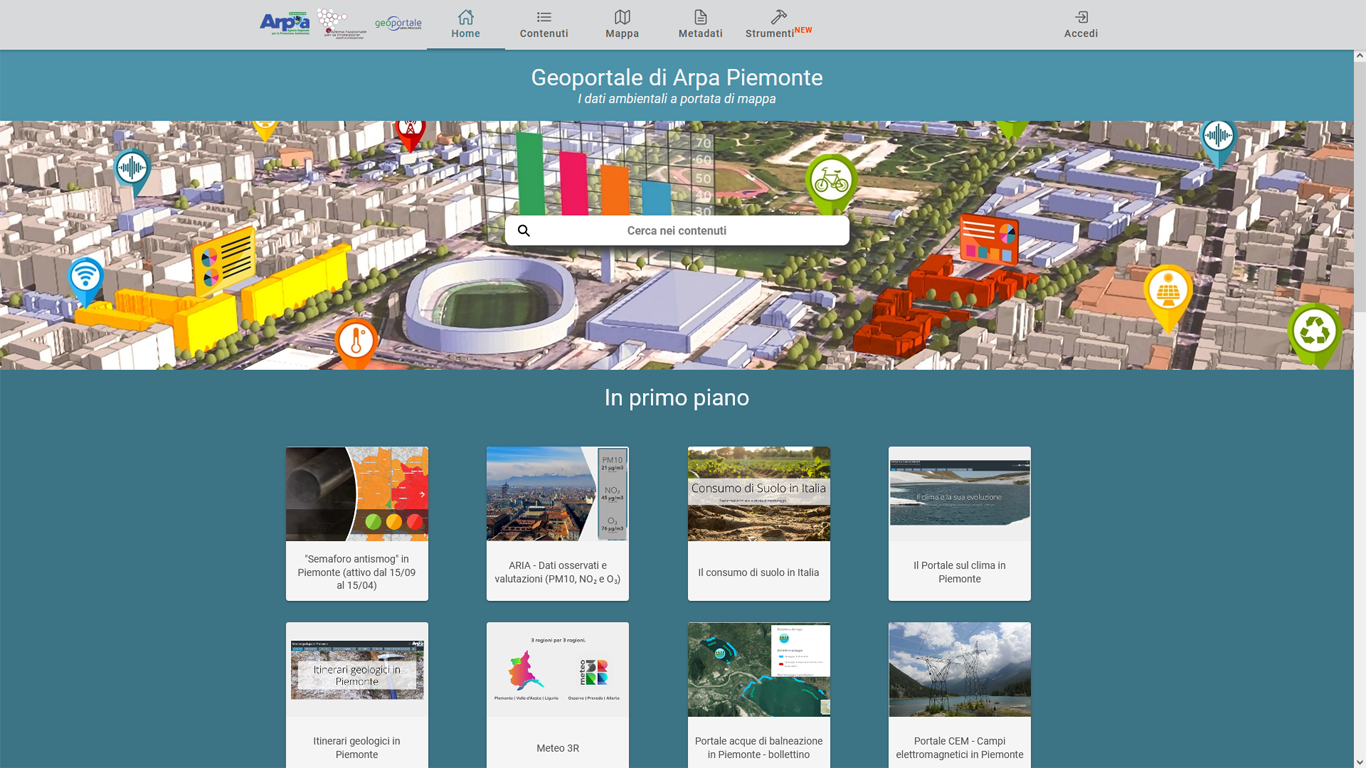The width and height of the screenshot is (1366, 768).
Task: Click the Arpa Piemonte logo
Action: tap(285, 23)
